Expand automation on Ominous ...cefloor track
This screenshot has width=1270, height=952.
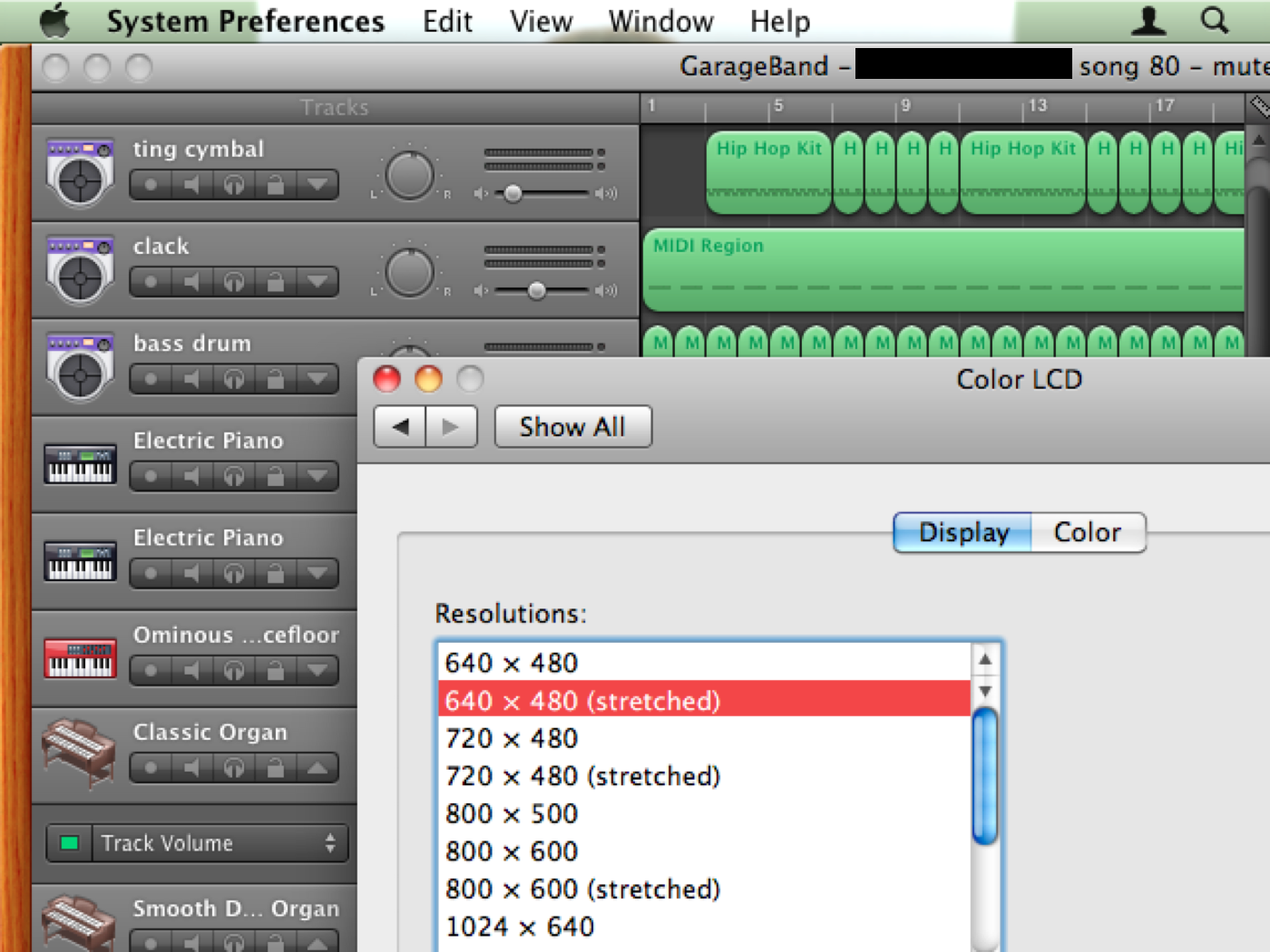[x=317, y=670]
